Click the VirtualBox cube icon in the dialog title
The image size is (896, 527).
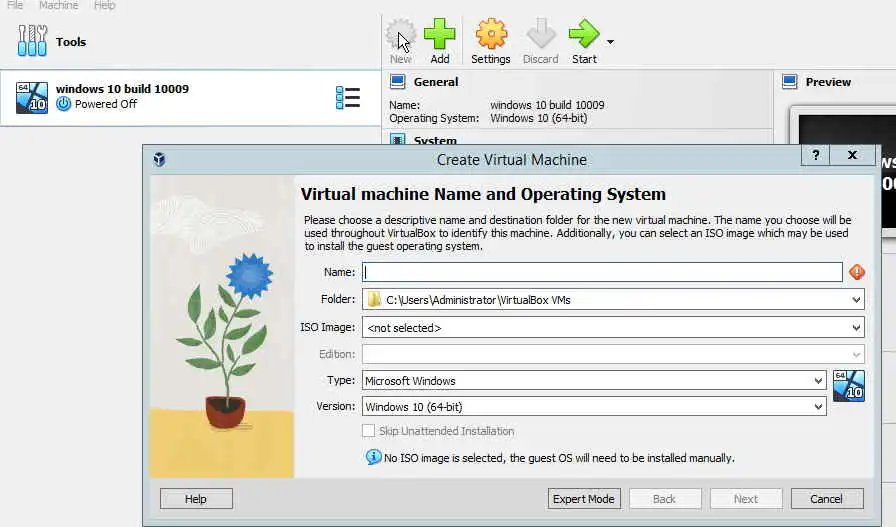159,159
